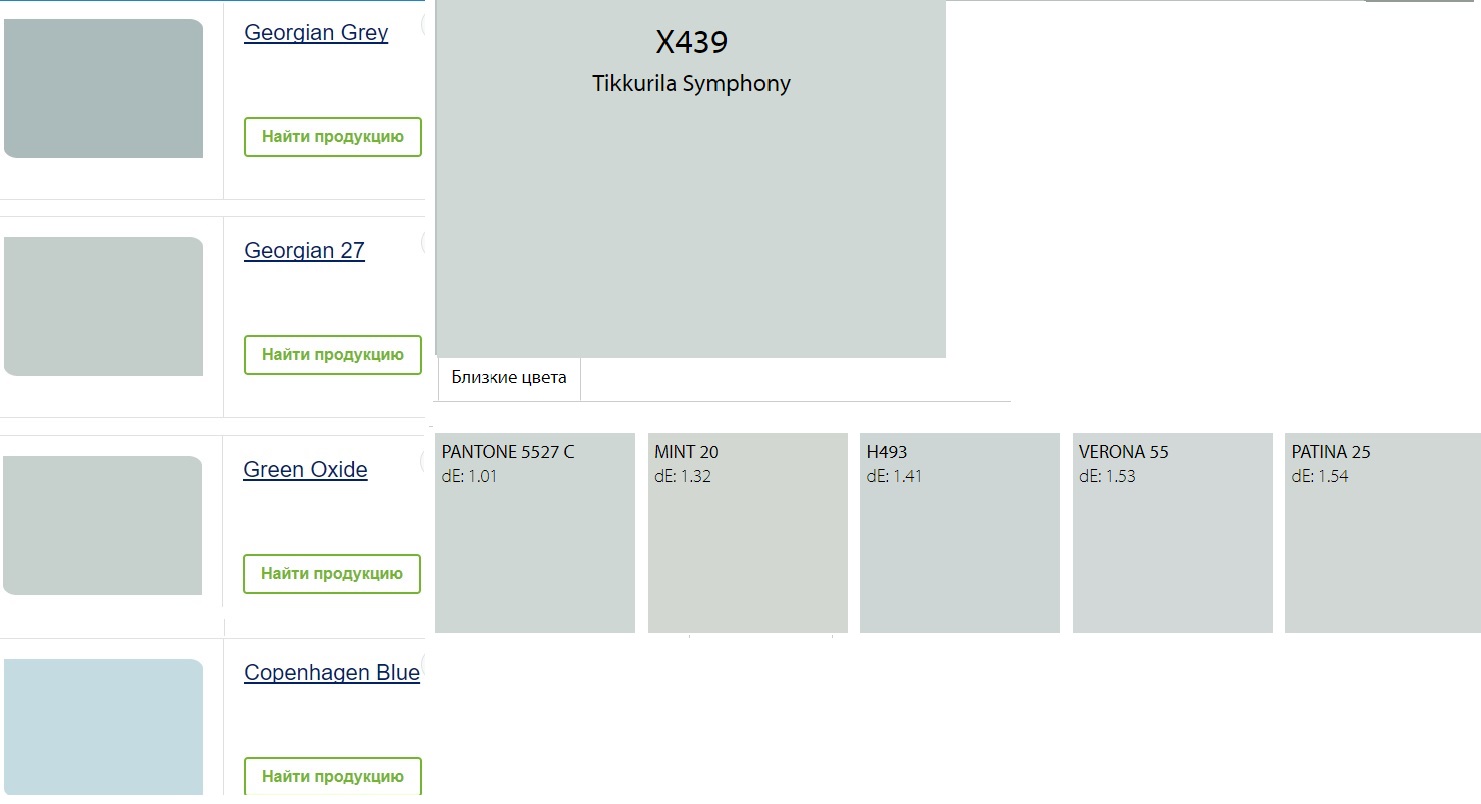
Task: Choose the PATINA 25 similar color tile
Action: (1383, 533)
